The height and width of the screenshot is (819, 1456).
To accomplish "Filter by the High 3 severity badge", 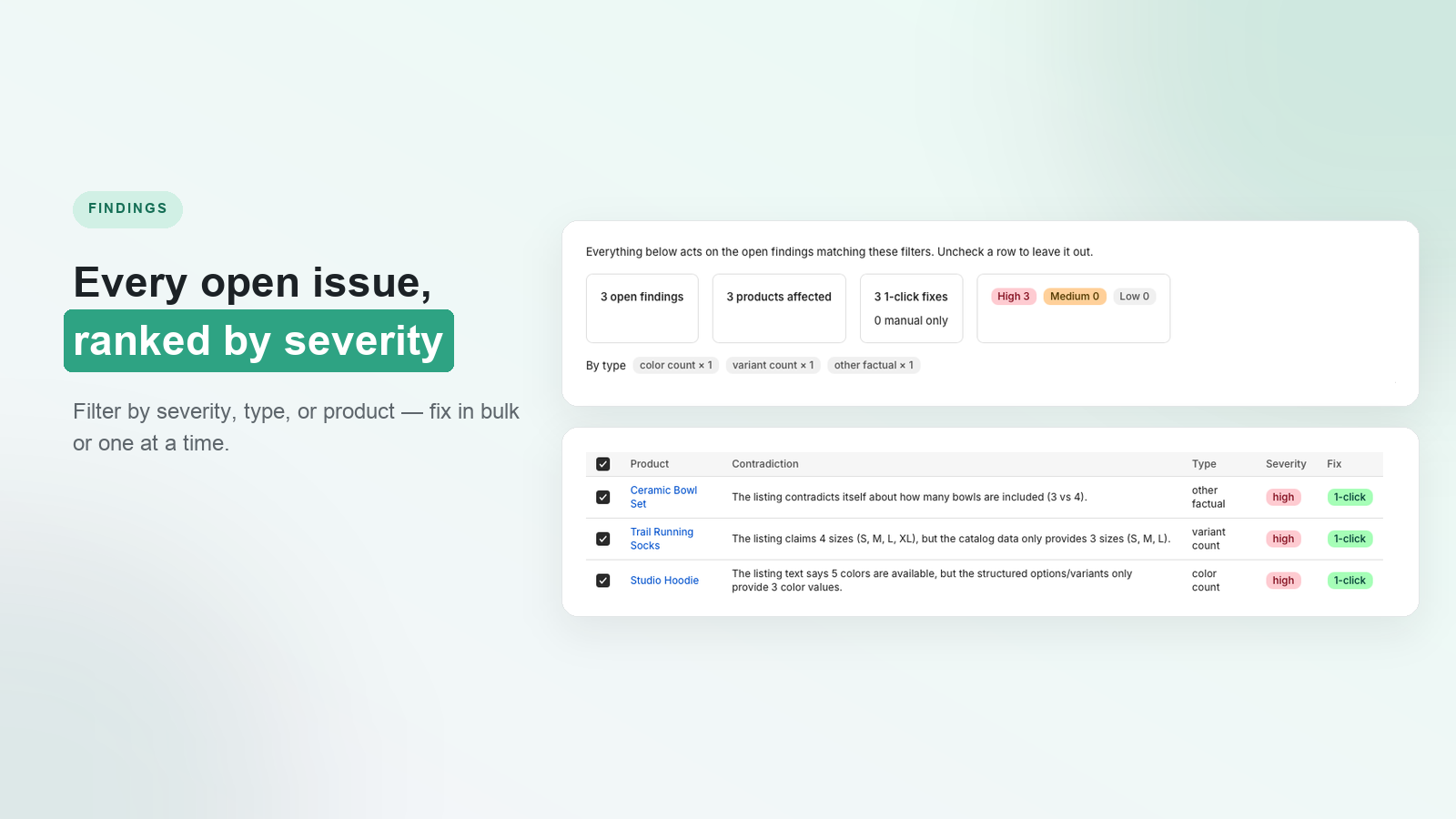I will 1014,297.
